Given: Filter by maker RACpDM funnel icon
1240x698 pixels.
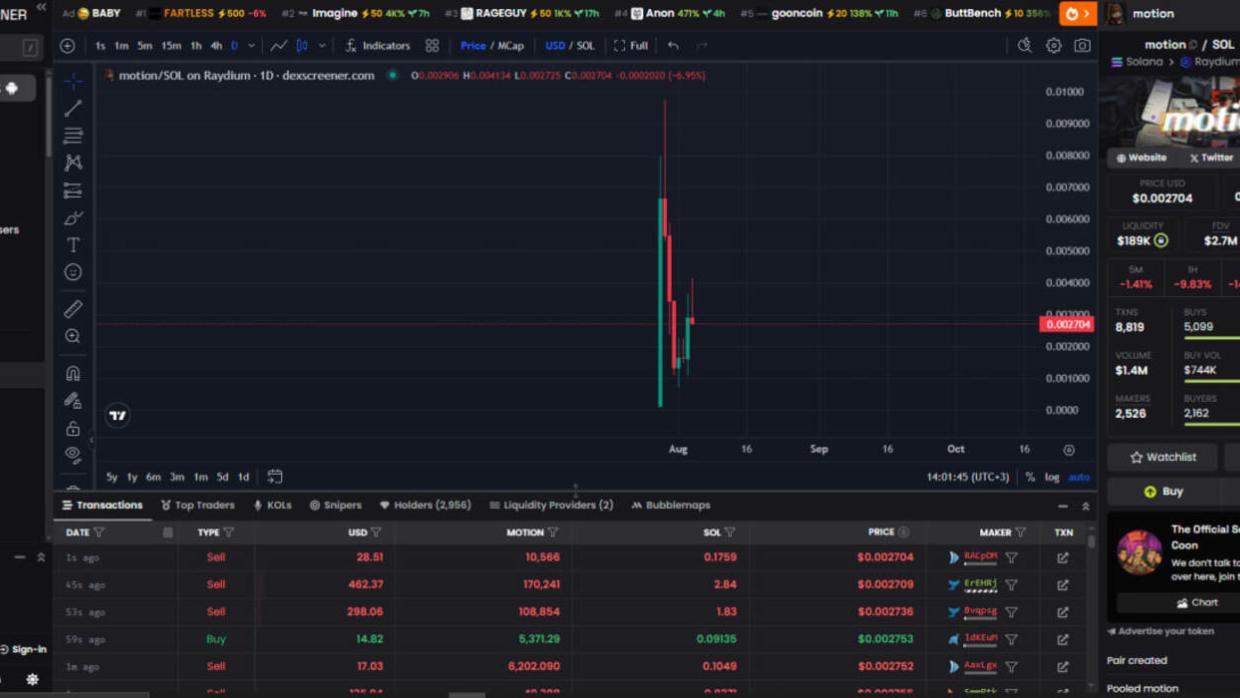Looking at the screenshot, I should 1012,557.
